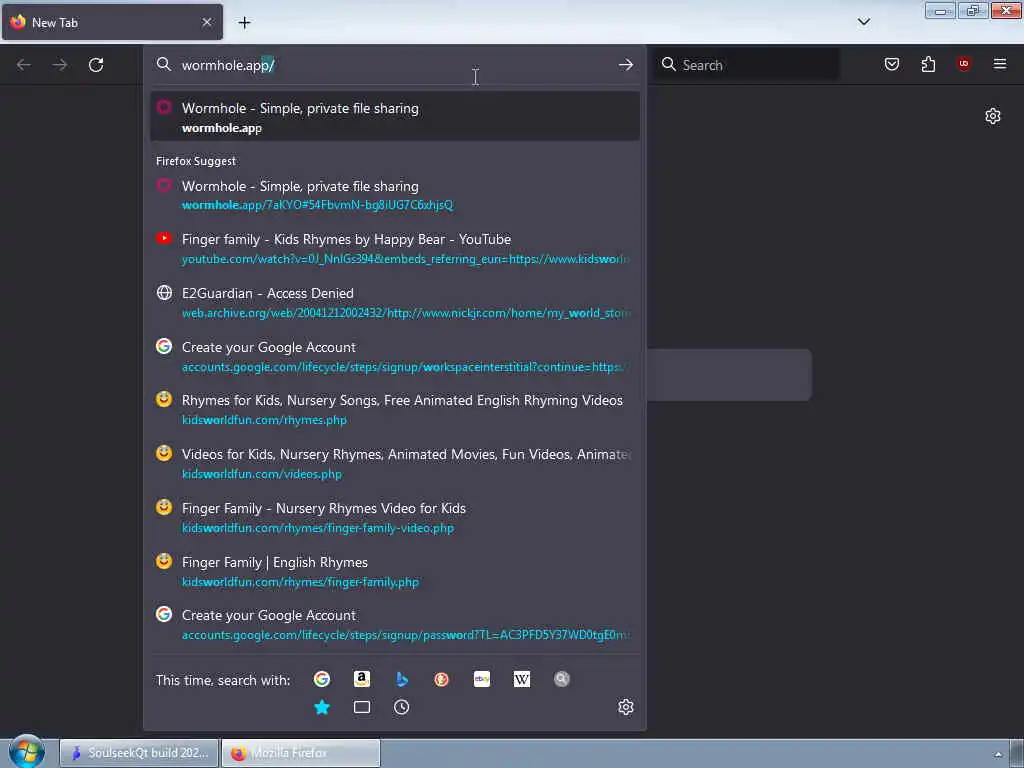Select top result wormhole.app
Viewport: 1024px width, 768px height.
pos(394,117)
